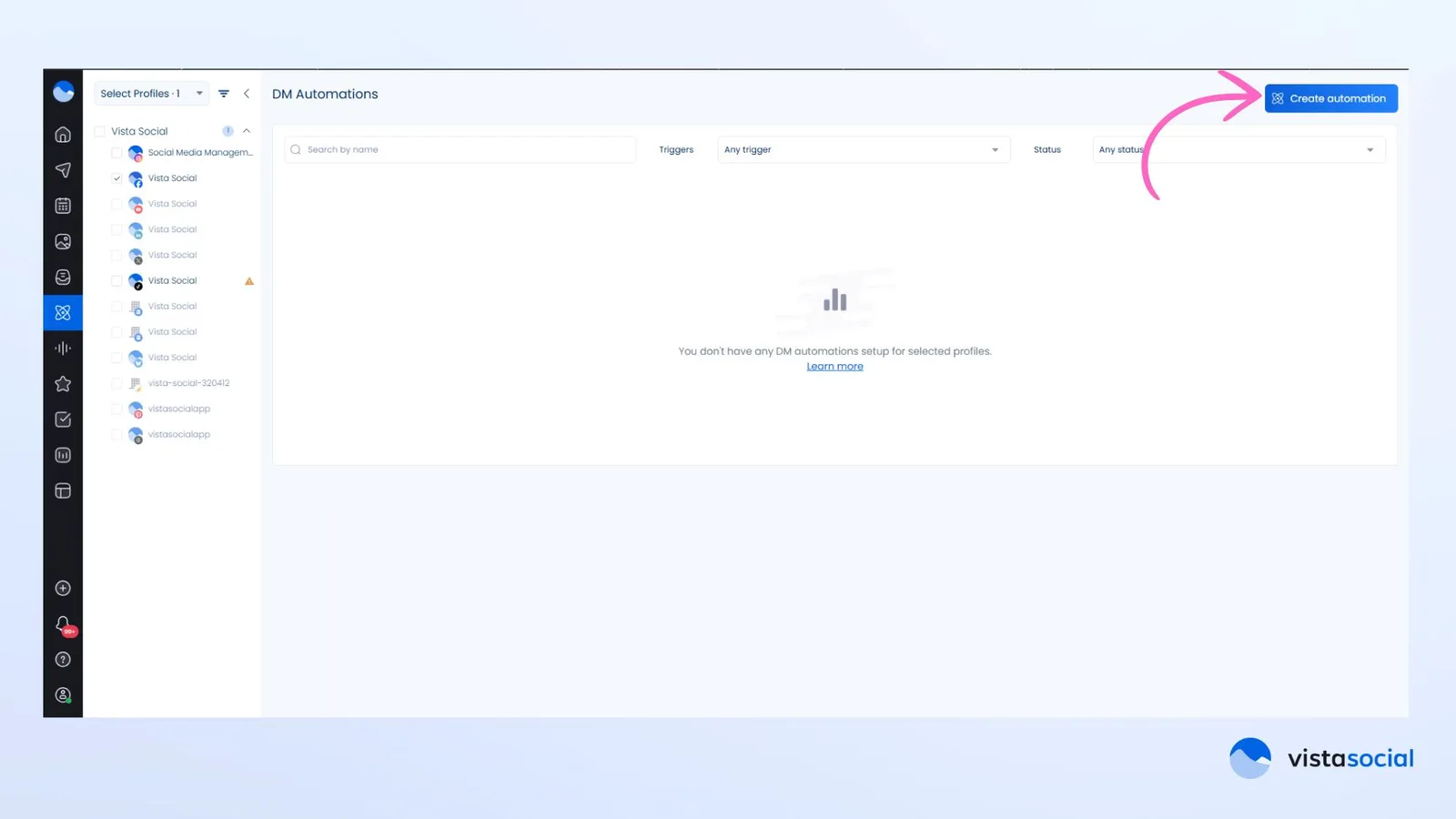Uncheck the selected Vista Social Facebook profile
Viewport: 1456px width, 819px height.
116,178
